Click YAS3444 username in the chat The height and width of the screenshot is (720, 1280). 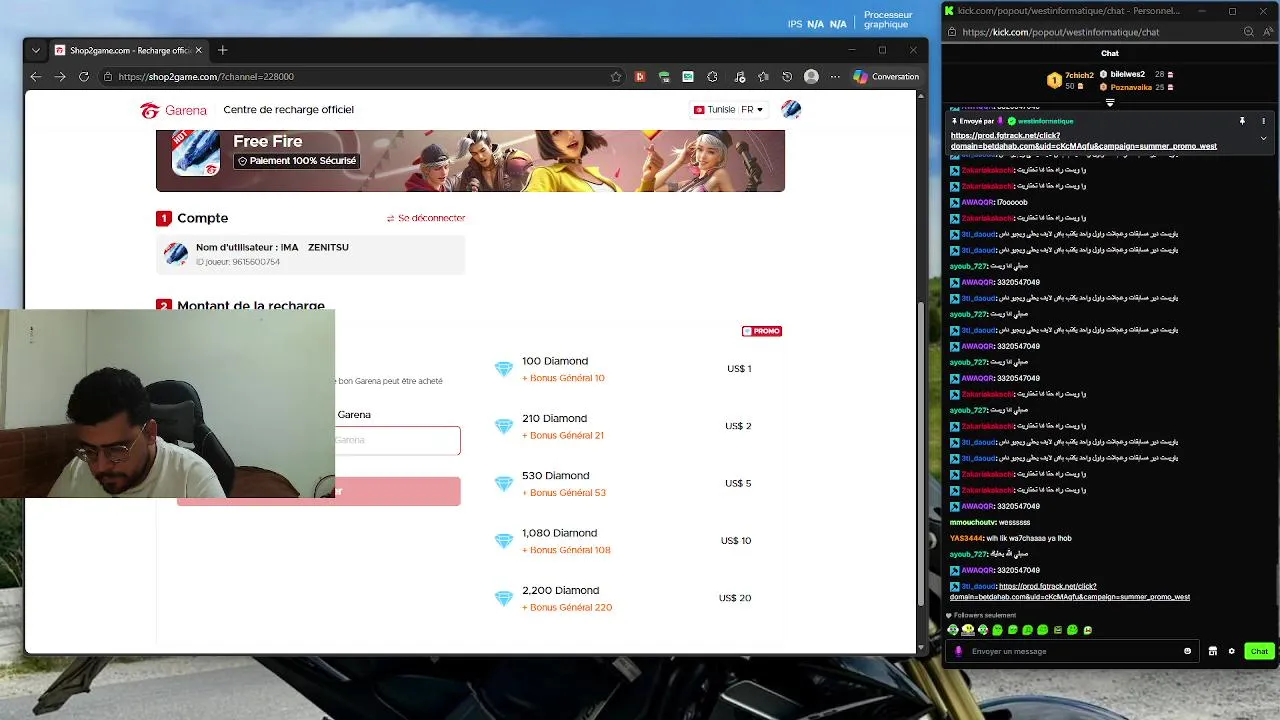click(966, 538)
